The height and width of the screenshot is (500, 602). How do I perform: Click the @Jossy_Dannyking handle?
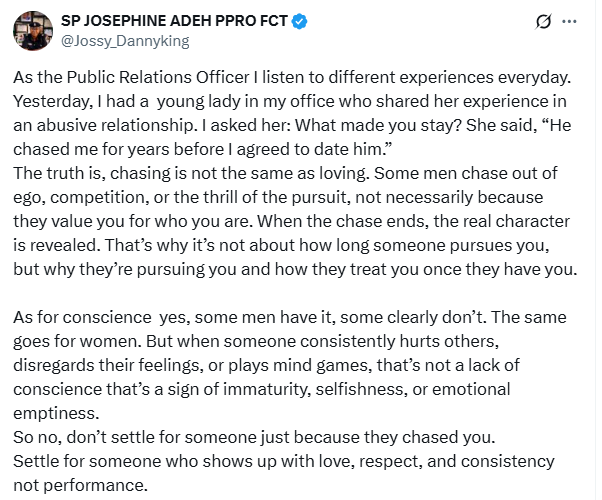click(x=125, y=41)
